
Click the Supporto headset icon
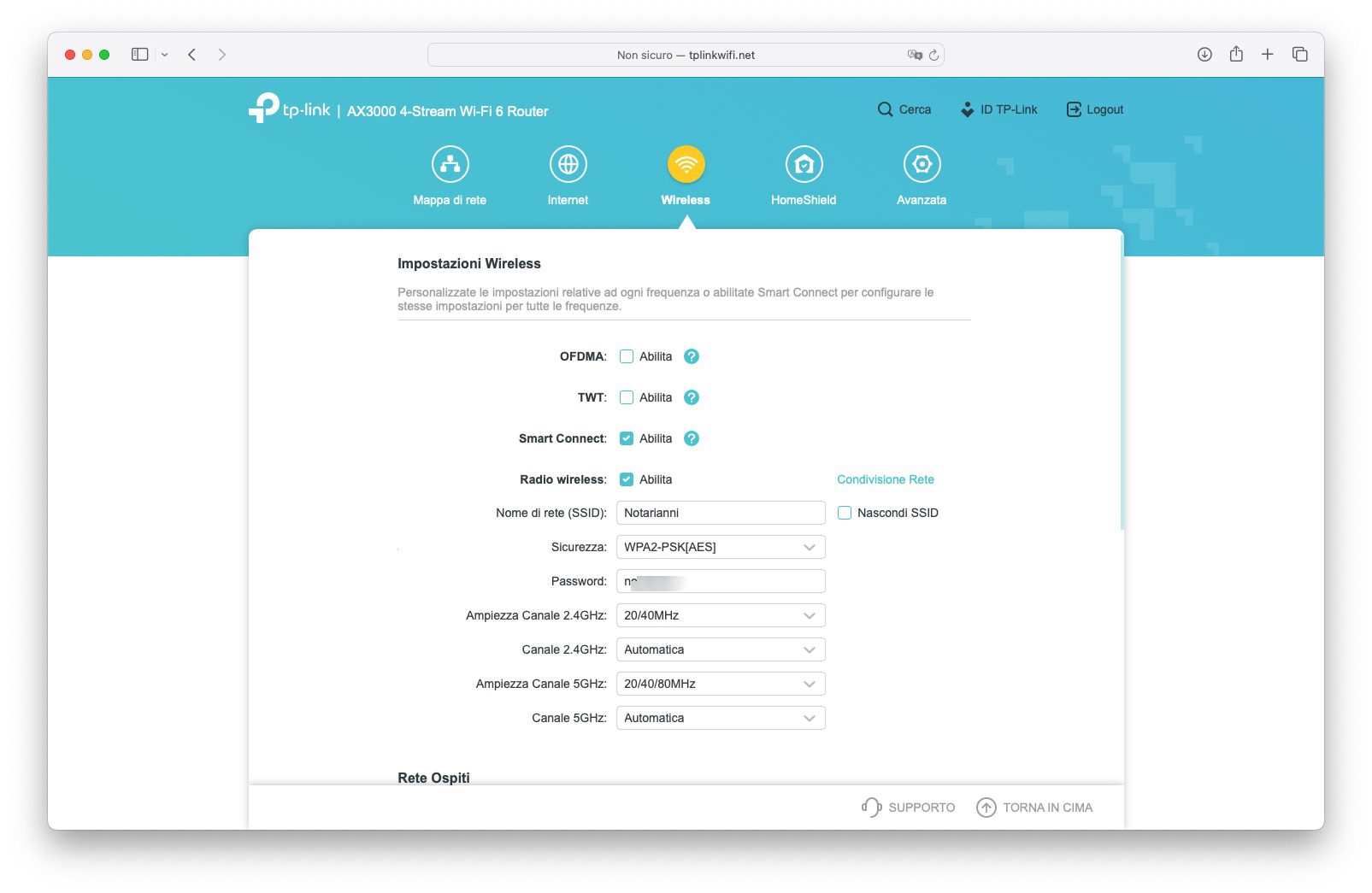pyautogui.click(x=871, y=807)
